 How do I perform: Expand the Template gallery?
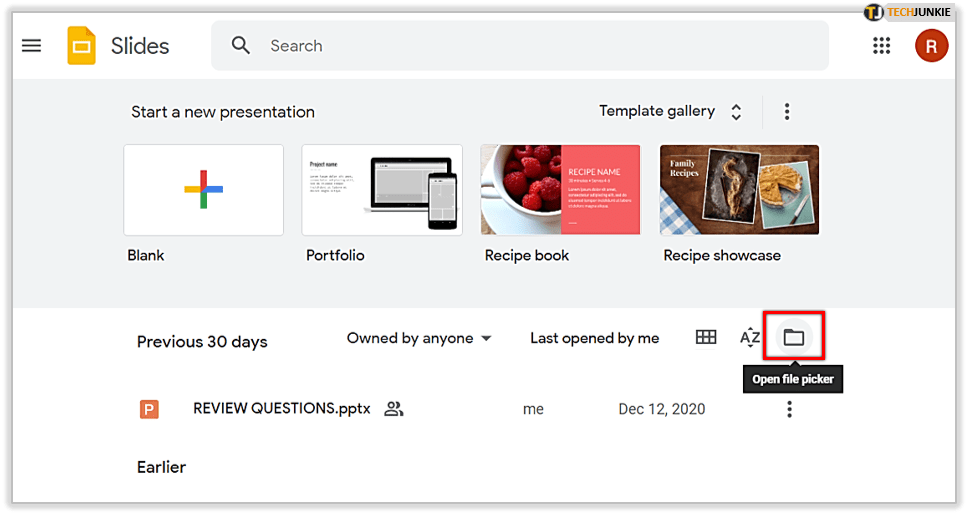click(670, 112)
